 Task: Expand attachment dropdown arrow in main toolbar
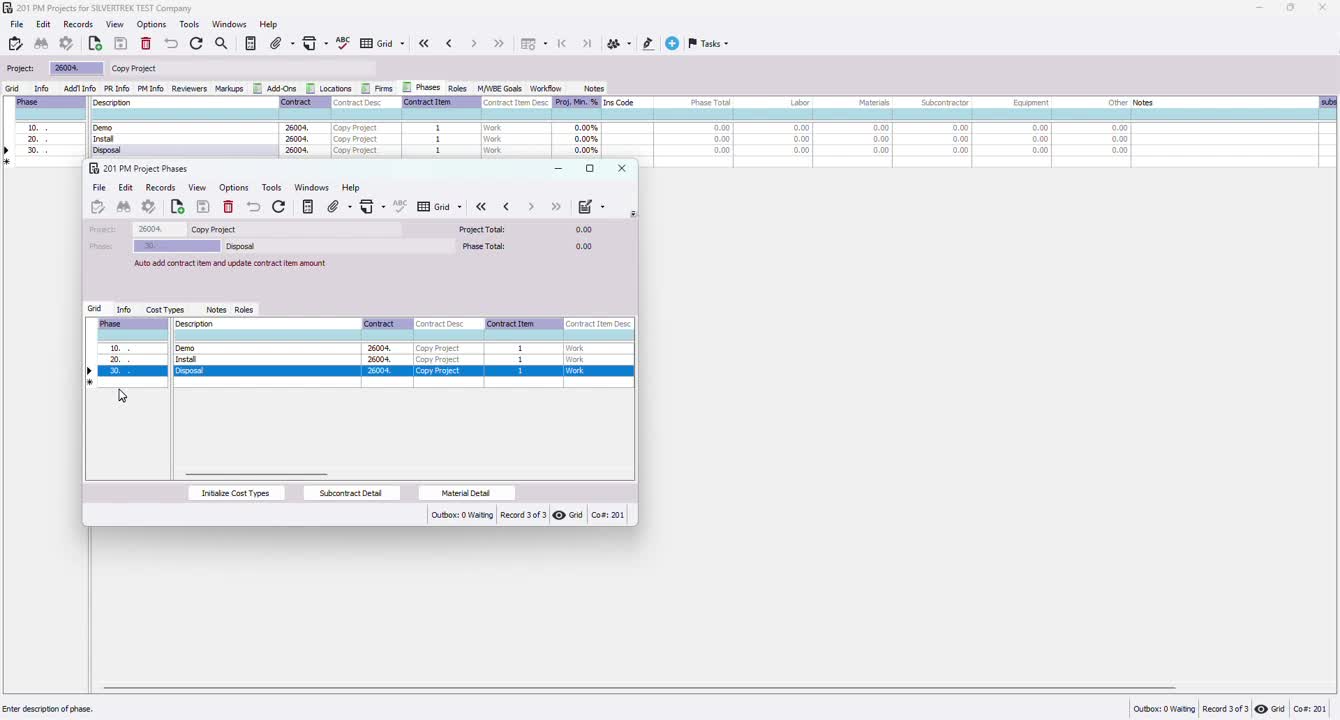[x=291, y=44]
